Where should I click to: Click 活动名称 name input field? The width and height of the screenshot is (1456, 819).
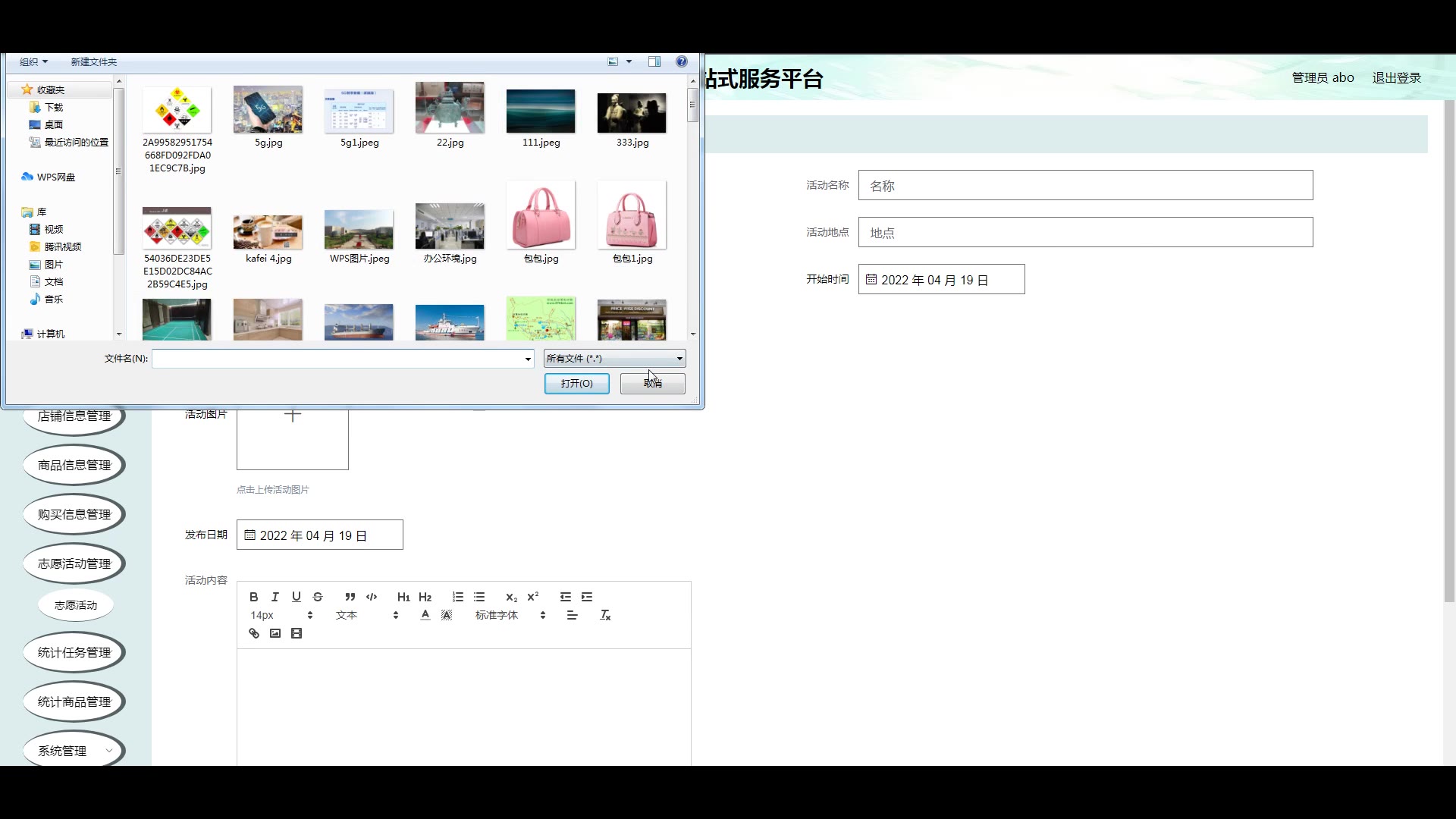click(1085, 185)
